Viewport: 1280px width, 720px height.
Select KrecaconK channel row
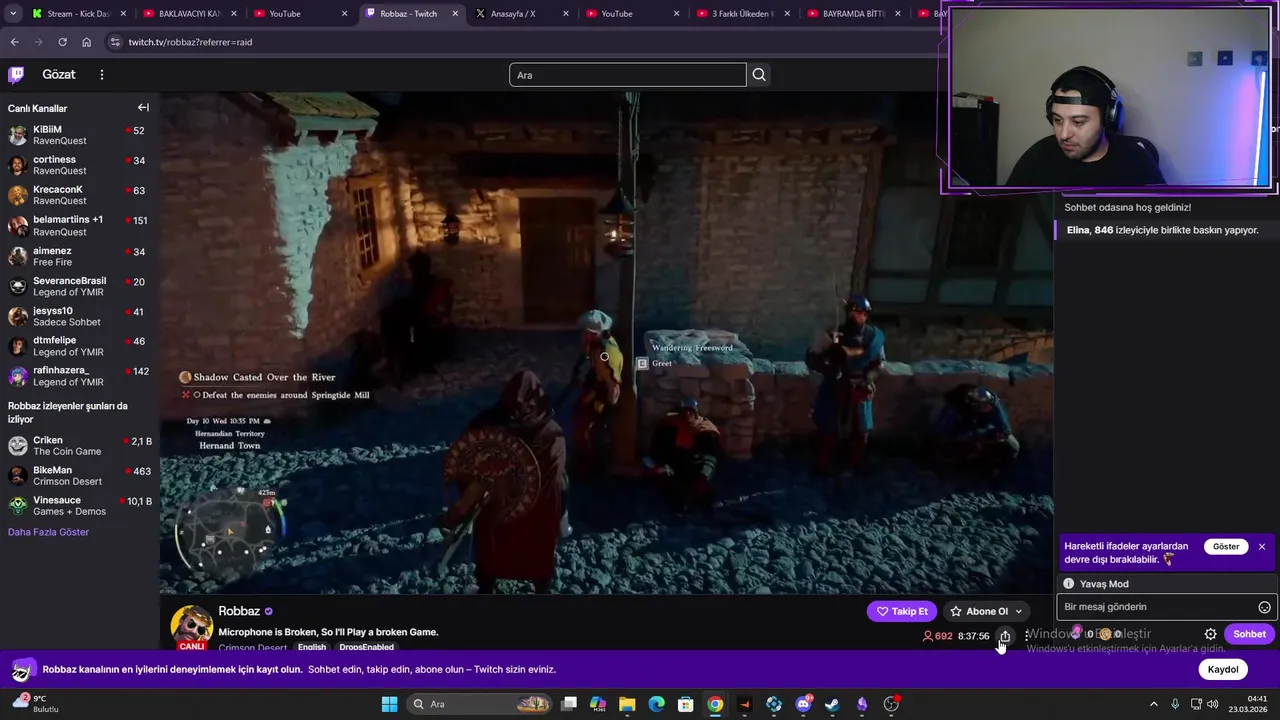[79, 195]
